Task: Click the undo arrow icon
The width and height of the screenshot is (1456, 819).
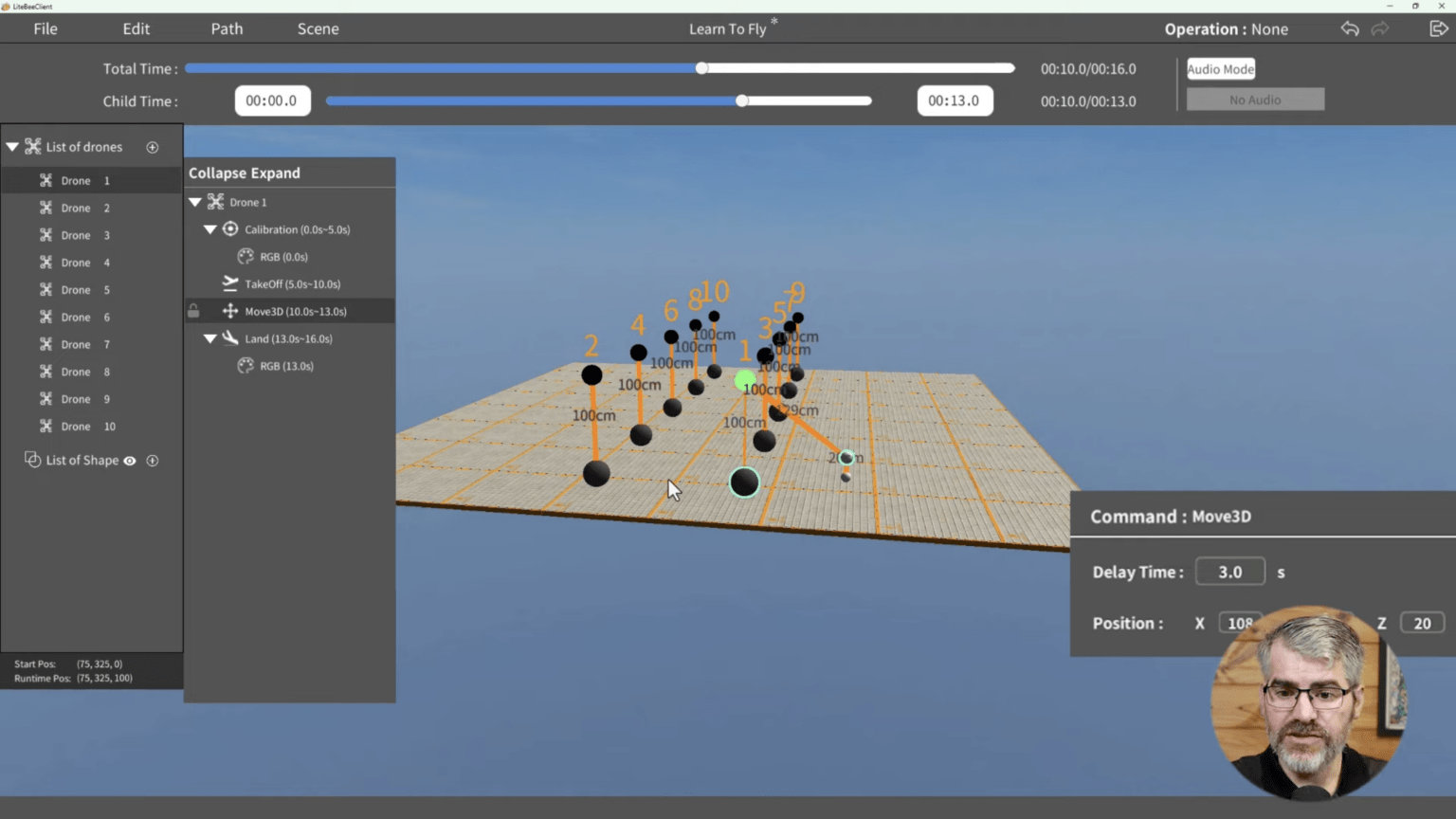Action: coord(1350,28)
